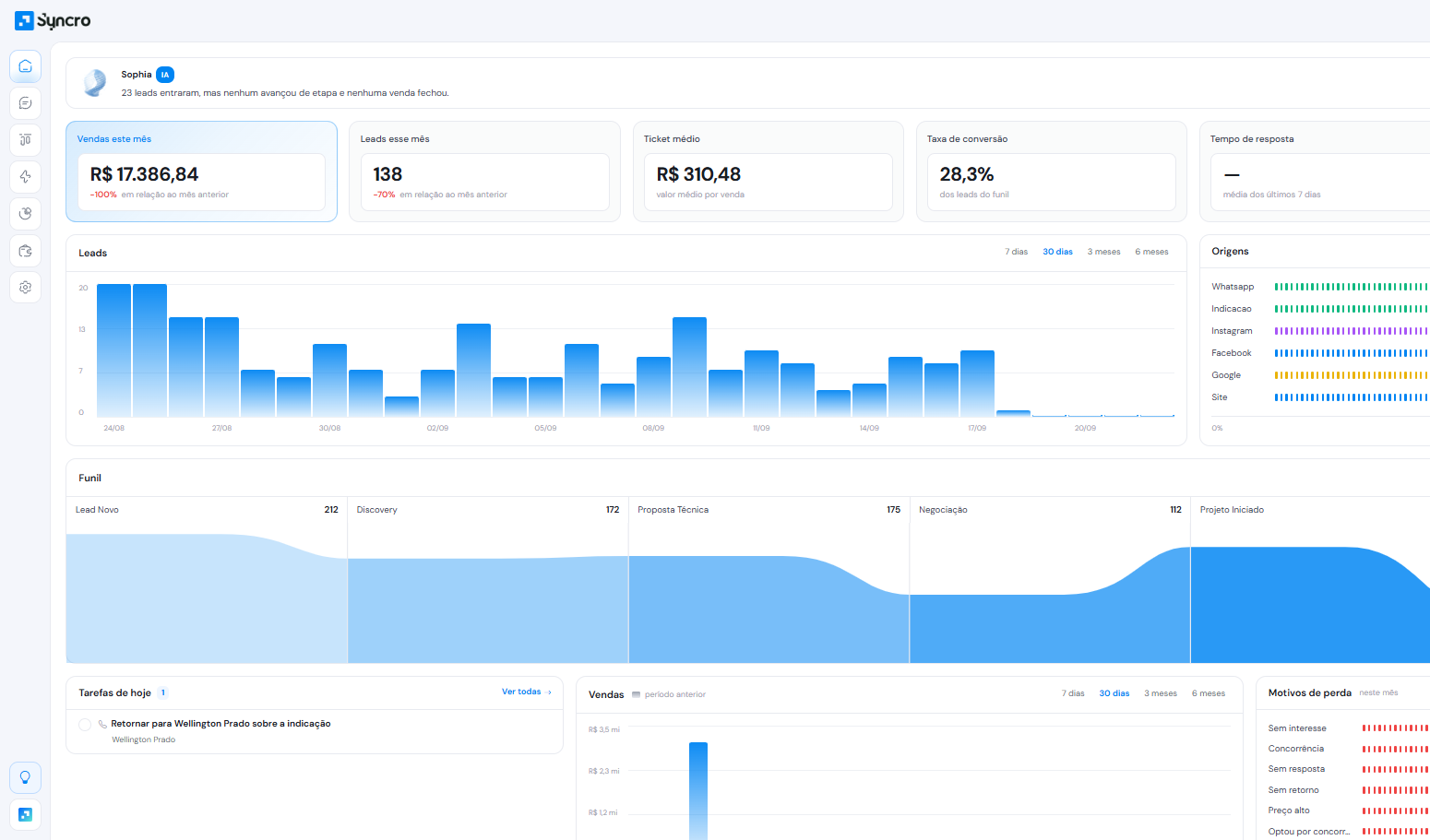This screenshot has width=1430, height=840.
Task: Click the Syncro logo in header
Action: click(x=53, y=20)
